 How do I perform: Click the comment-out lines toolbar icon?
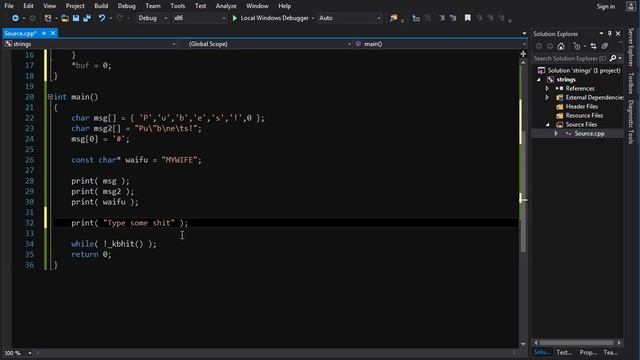click(x=442, y=18)
